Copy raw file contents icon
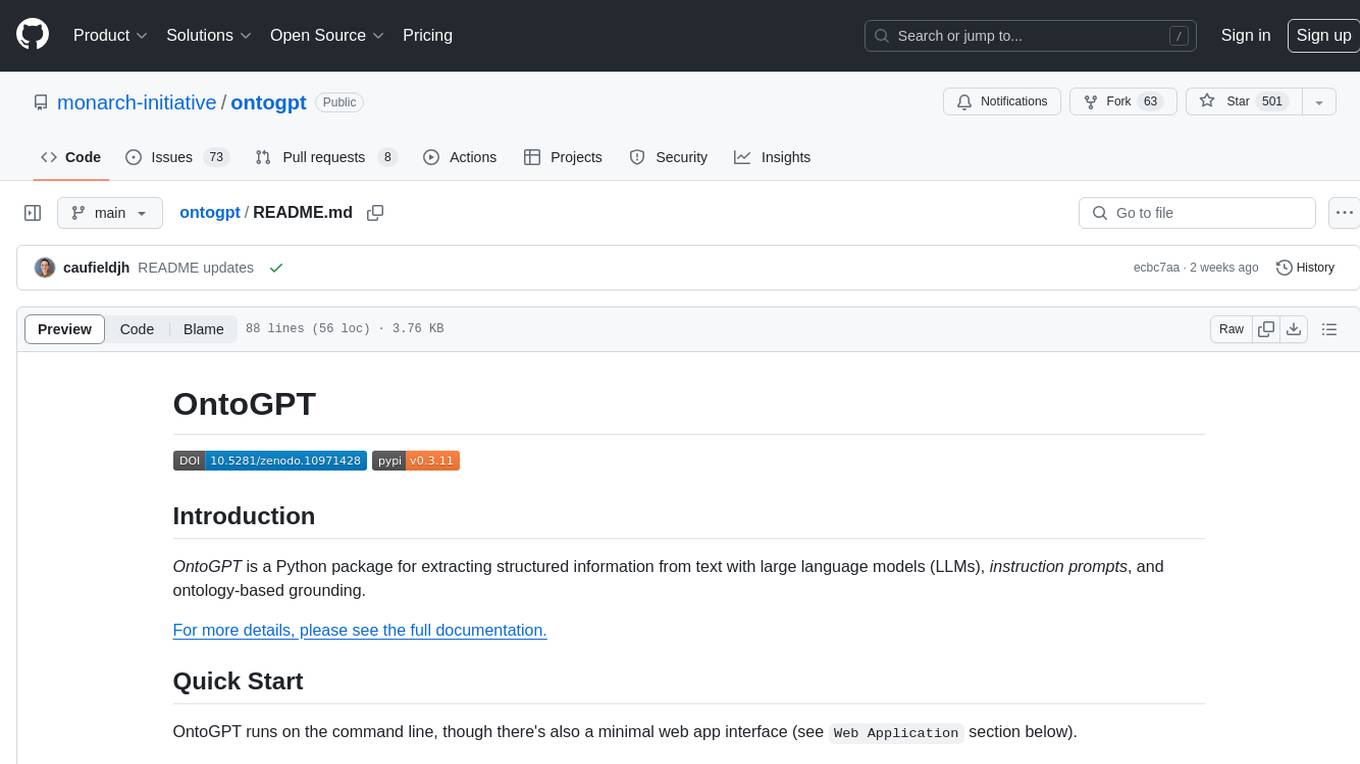The height and width of the screenshot is (764, 1360). (x=1266, y=329)
